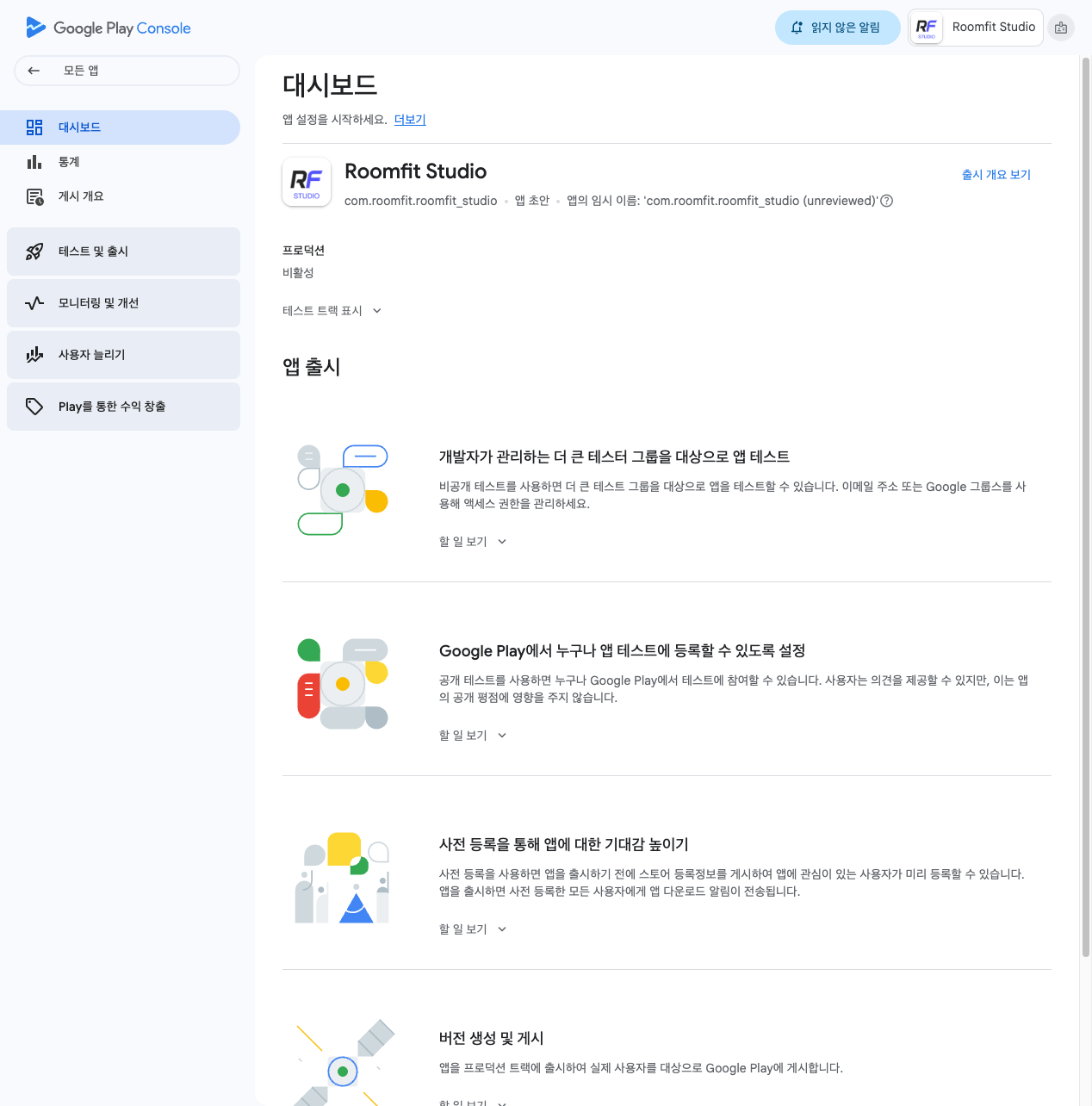Open the Roomfit Studio account switcher

click(x=976, y=28)
